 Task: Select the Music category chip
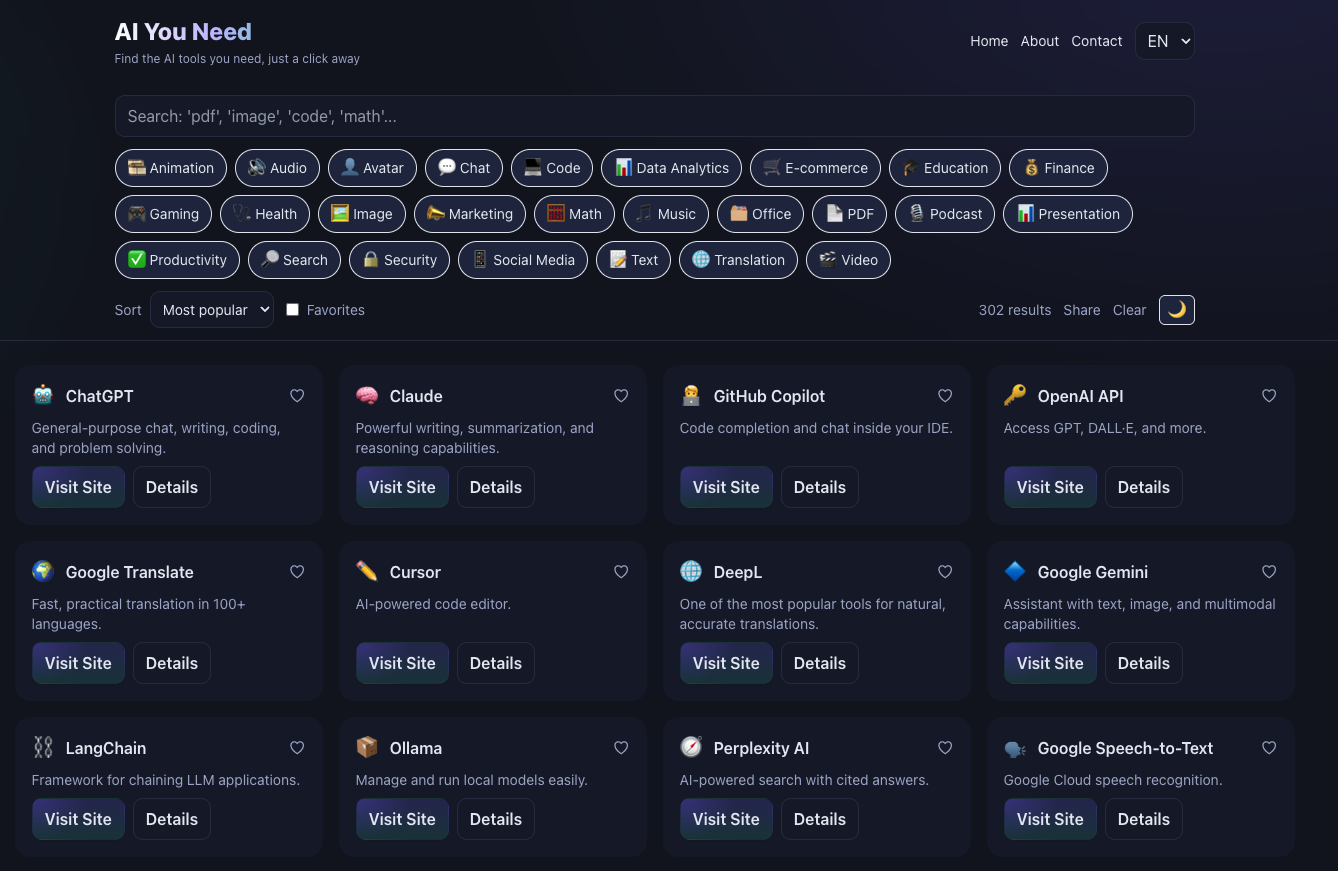pos(666,214)
